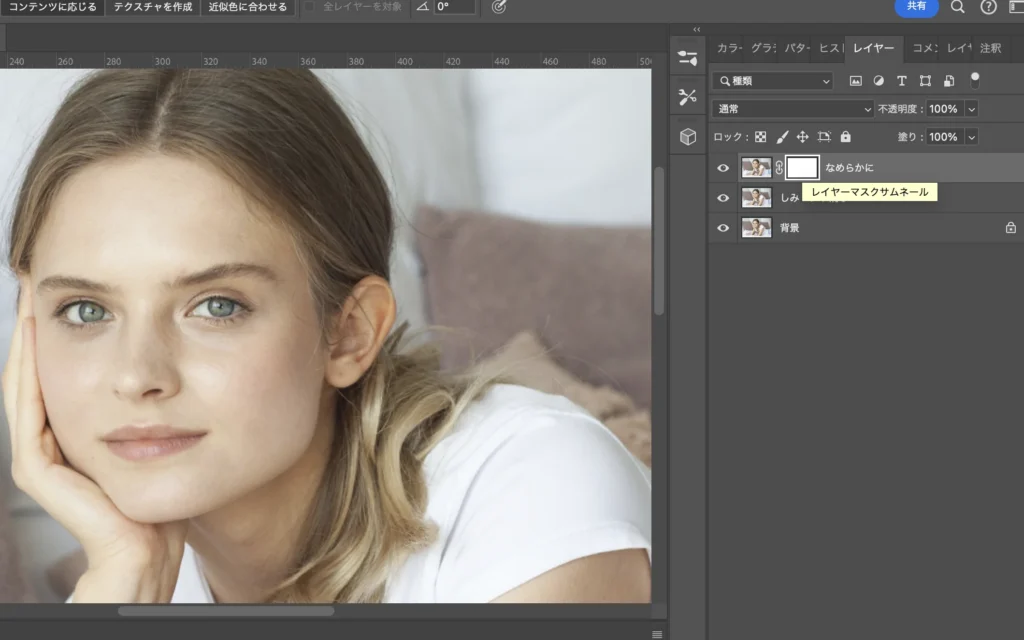Click the 共有 share button

(916, 7)
